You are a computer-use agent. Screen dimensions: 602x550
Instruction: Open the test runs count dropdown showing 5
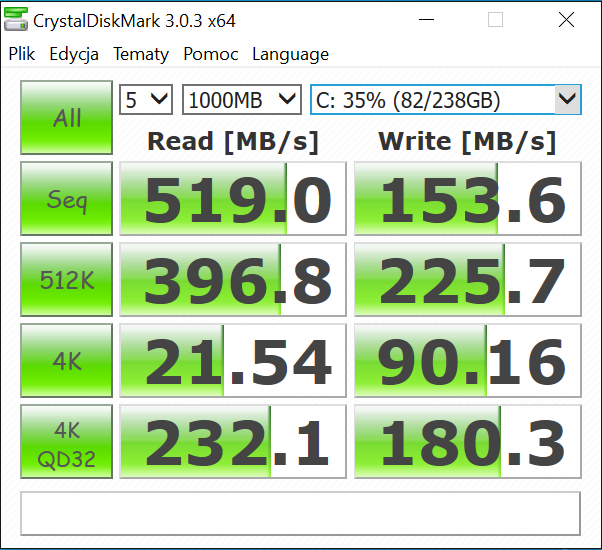146,100
